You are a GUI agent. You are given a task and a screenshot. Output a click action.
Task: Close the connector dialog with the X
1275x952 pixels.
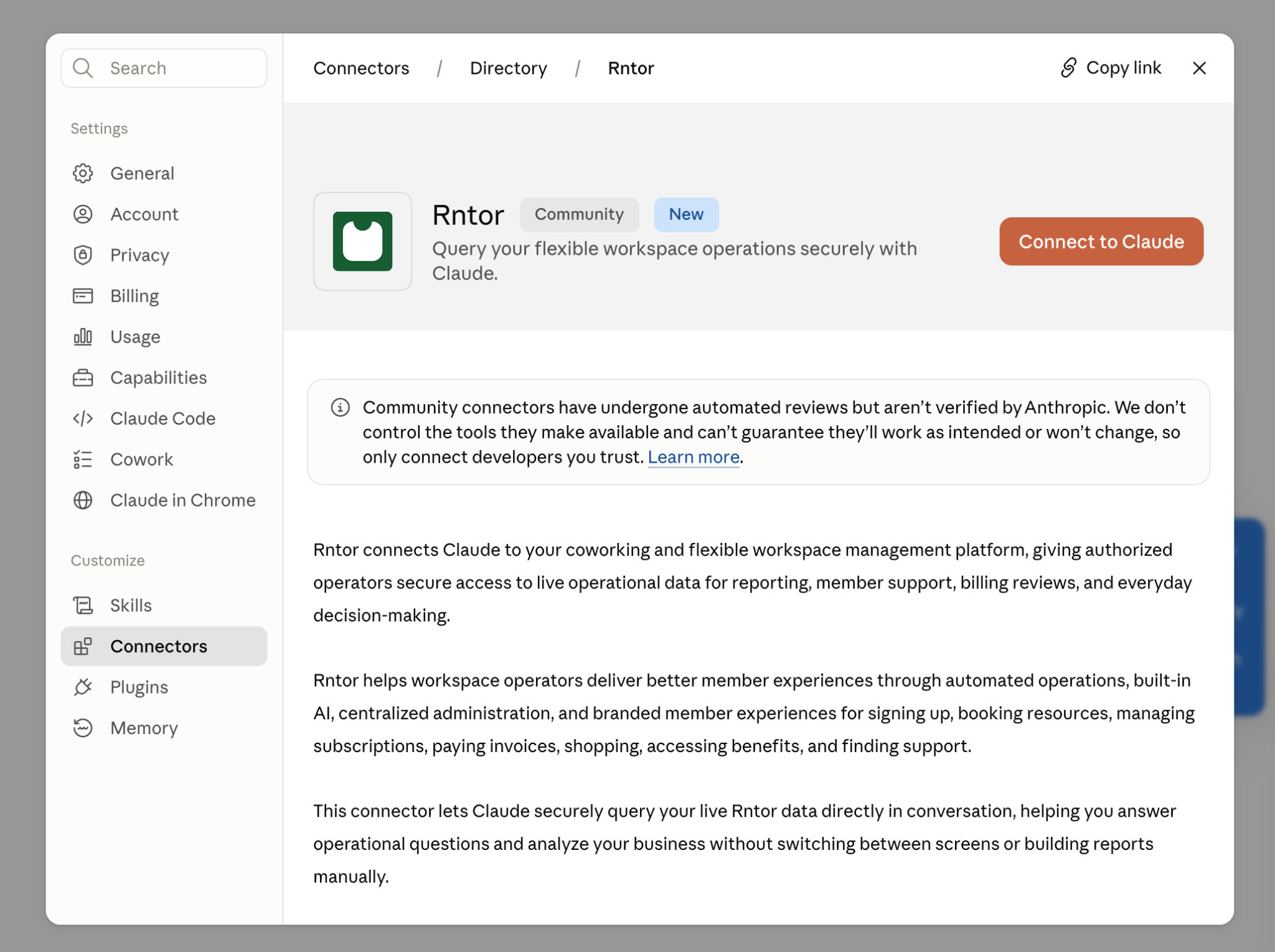tap(1199, 68)
